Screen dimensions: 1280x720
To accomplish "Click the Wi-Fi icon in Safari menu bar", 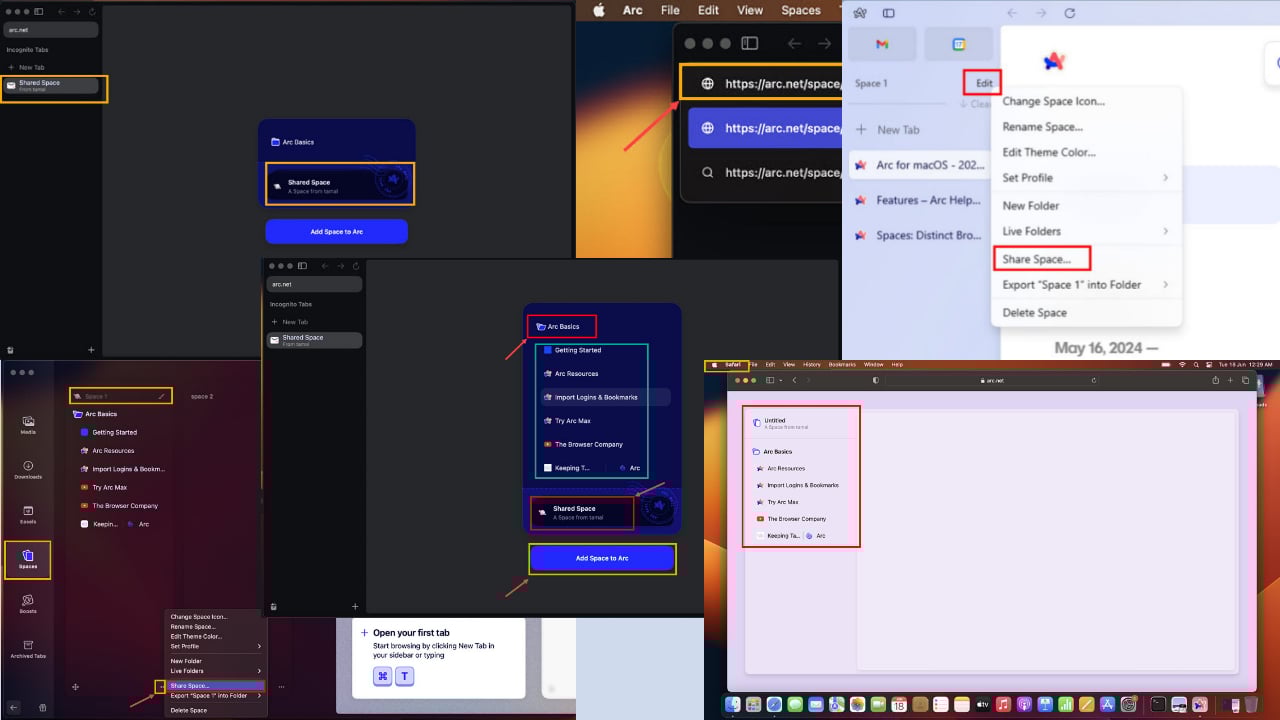I will tap(1181, 364).
